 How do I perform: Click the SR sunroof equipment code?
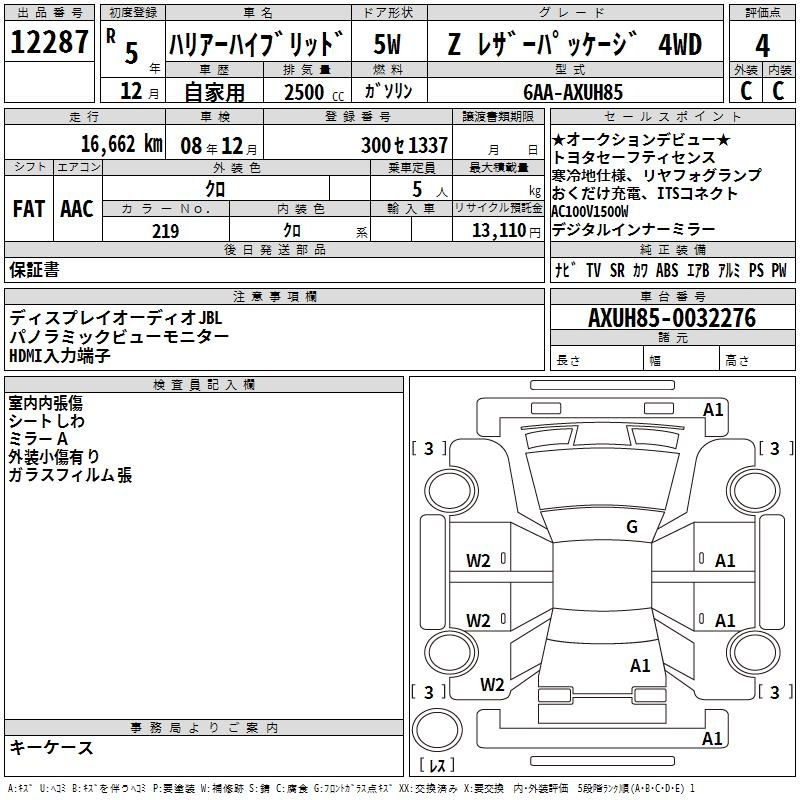[x=616, y=270]
